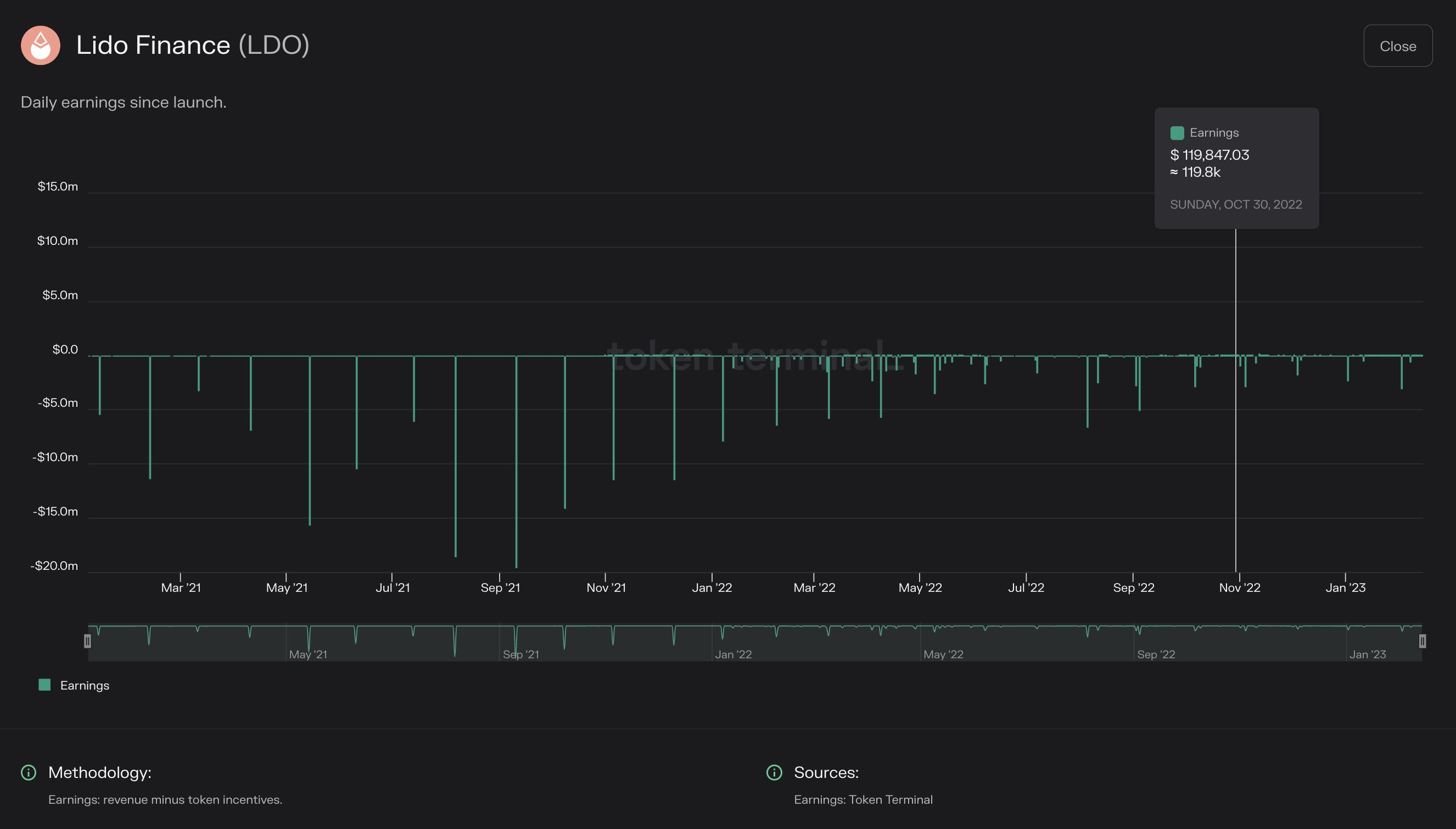Click the Earnings tooltip box

(1235, 169)
